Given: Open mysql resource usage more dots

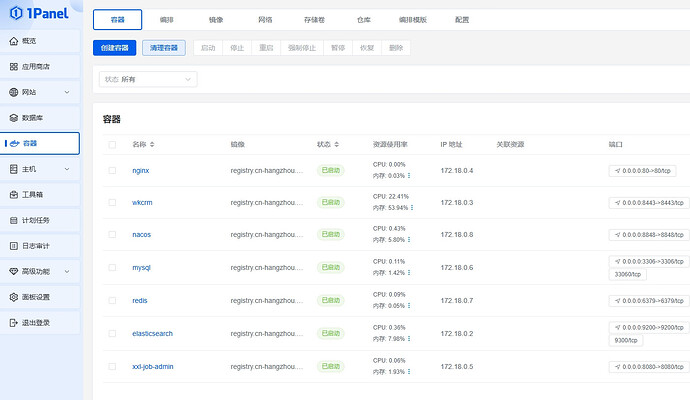Looking at the screenshot, I should tap(409, 273).
